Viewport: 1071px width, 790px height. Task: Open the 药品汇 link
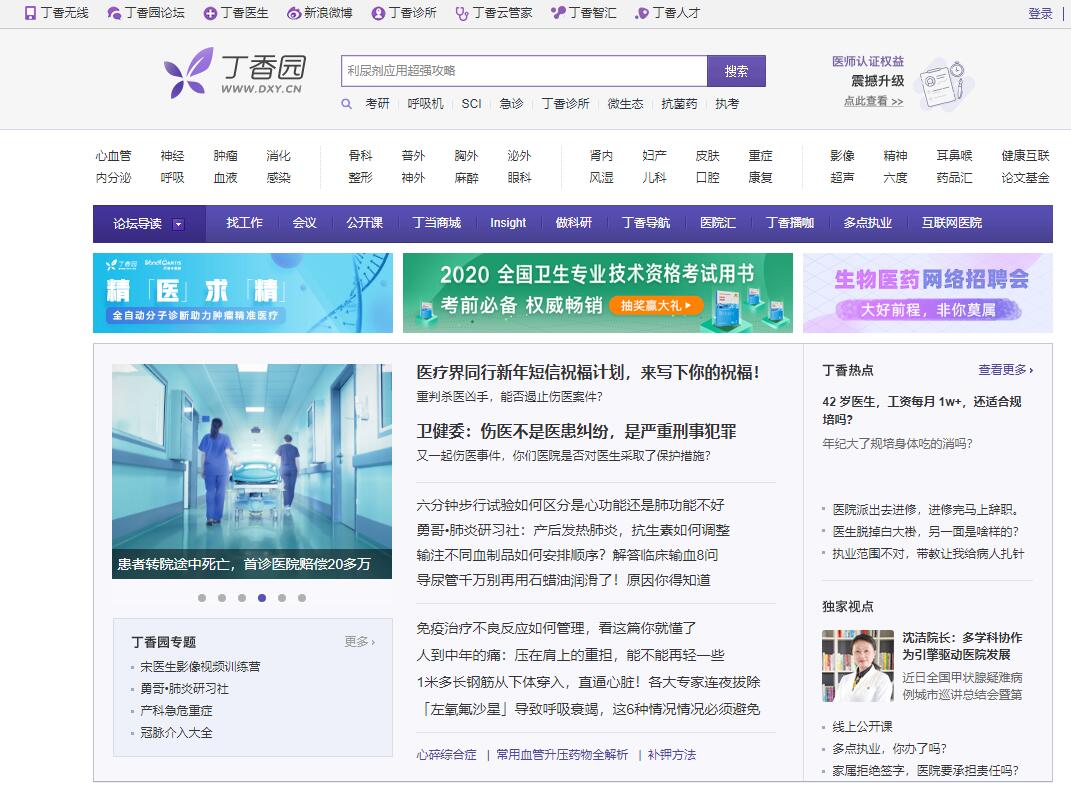coord(954,178)
